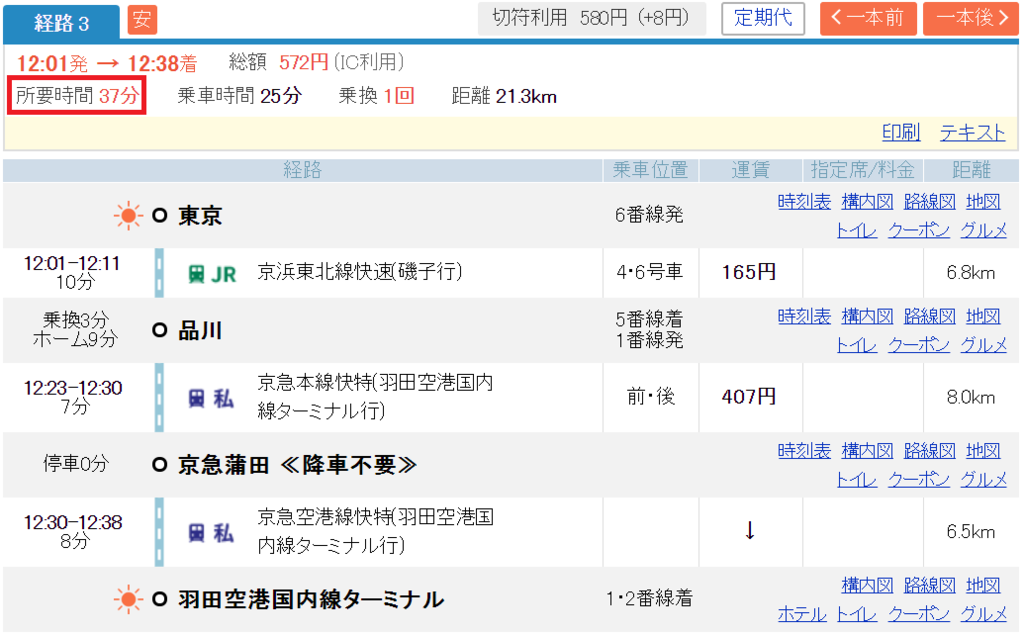Click the 所要時間 37分 text
This screenshot has height=635, width=1024.
77,96
